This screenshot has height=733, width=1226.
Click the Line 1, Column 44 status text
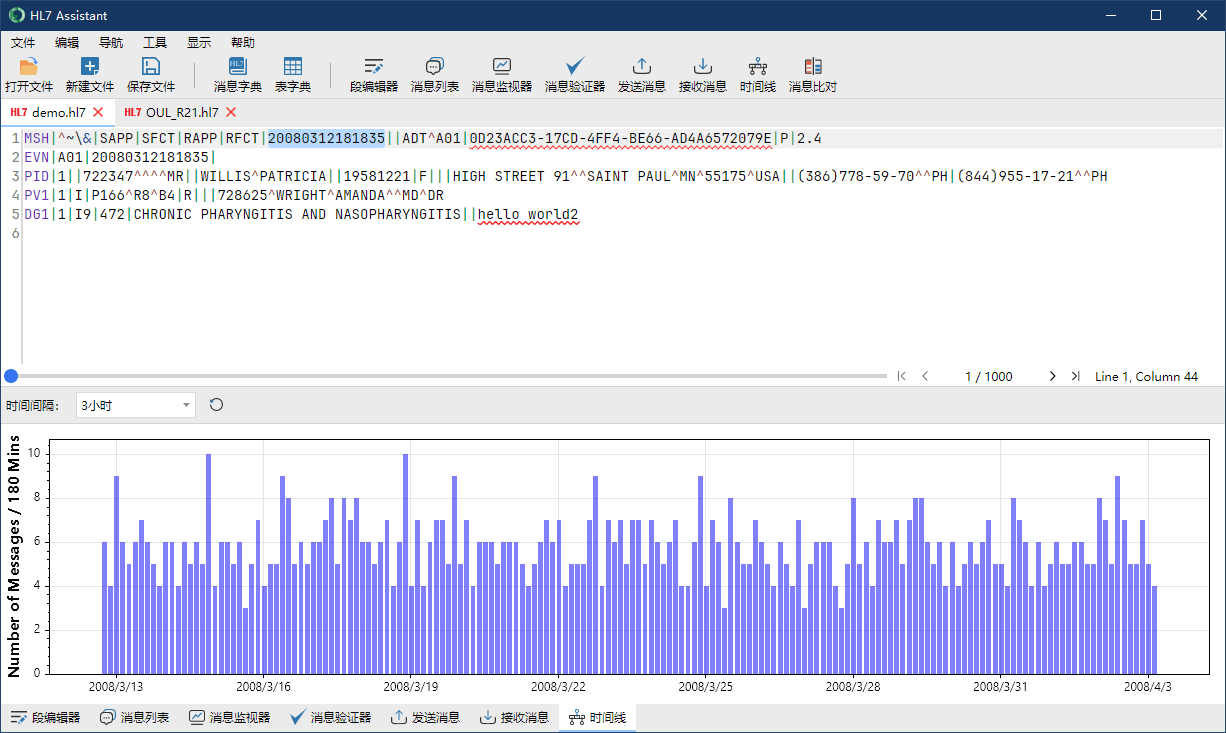(1146, 377)
